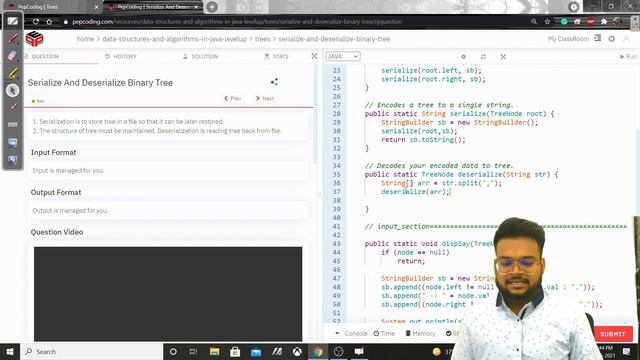
Task: Select the red pen annotation tool
Action: 13,39
